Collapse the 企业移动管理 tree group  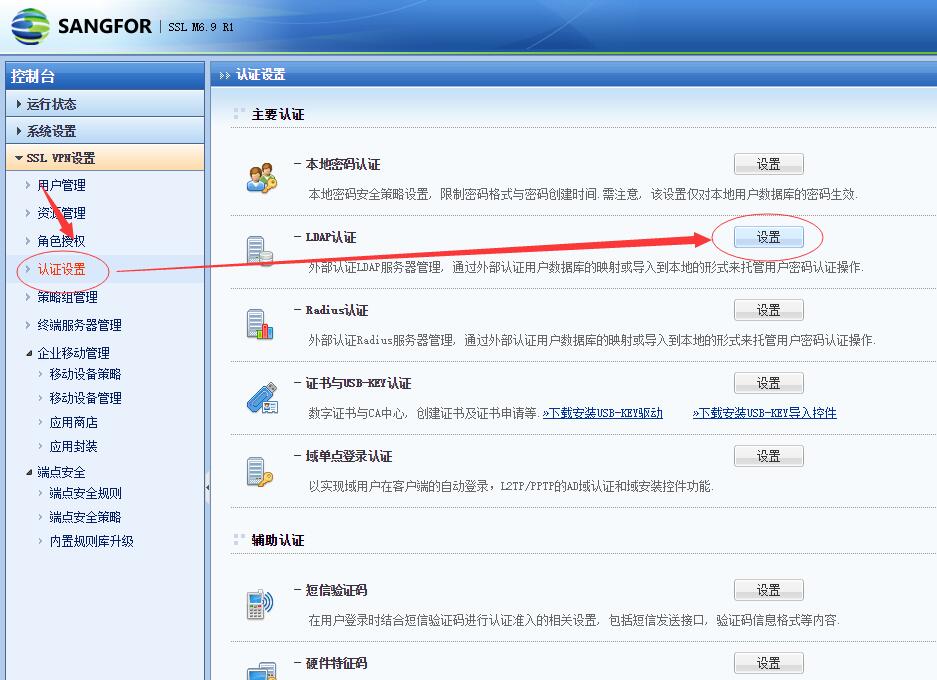click(29, 353)
